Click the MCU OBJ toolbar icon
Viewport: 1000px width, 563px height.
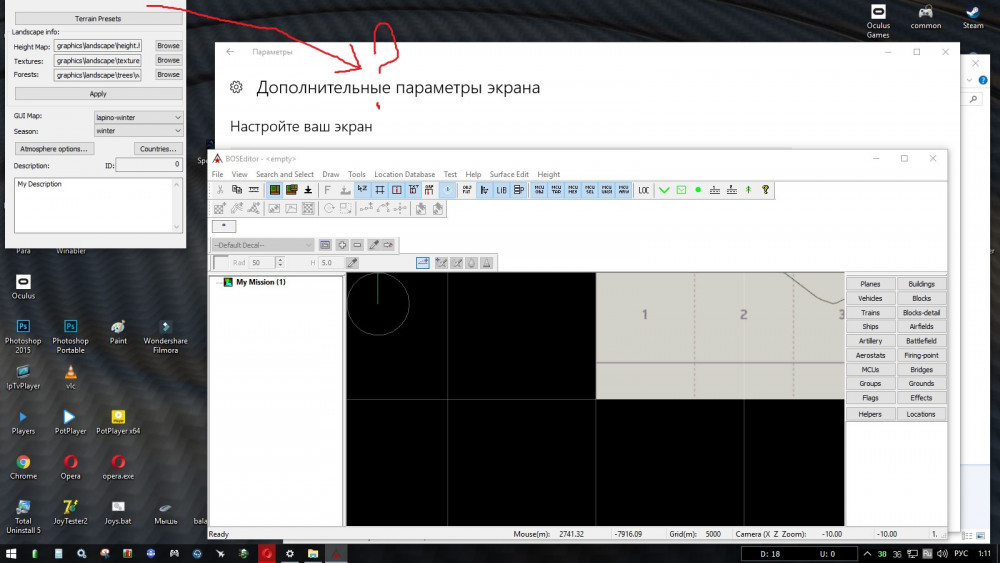point(540,189)
